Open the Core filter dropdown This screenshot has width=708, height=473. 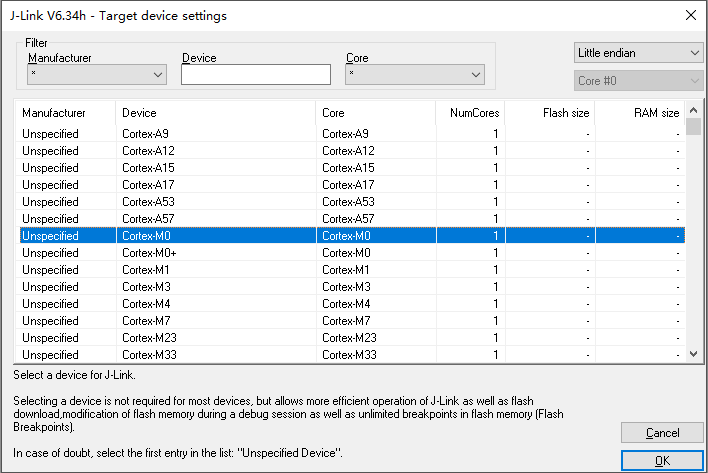415,74
